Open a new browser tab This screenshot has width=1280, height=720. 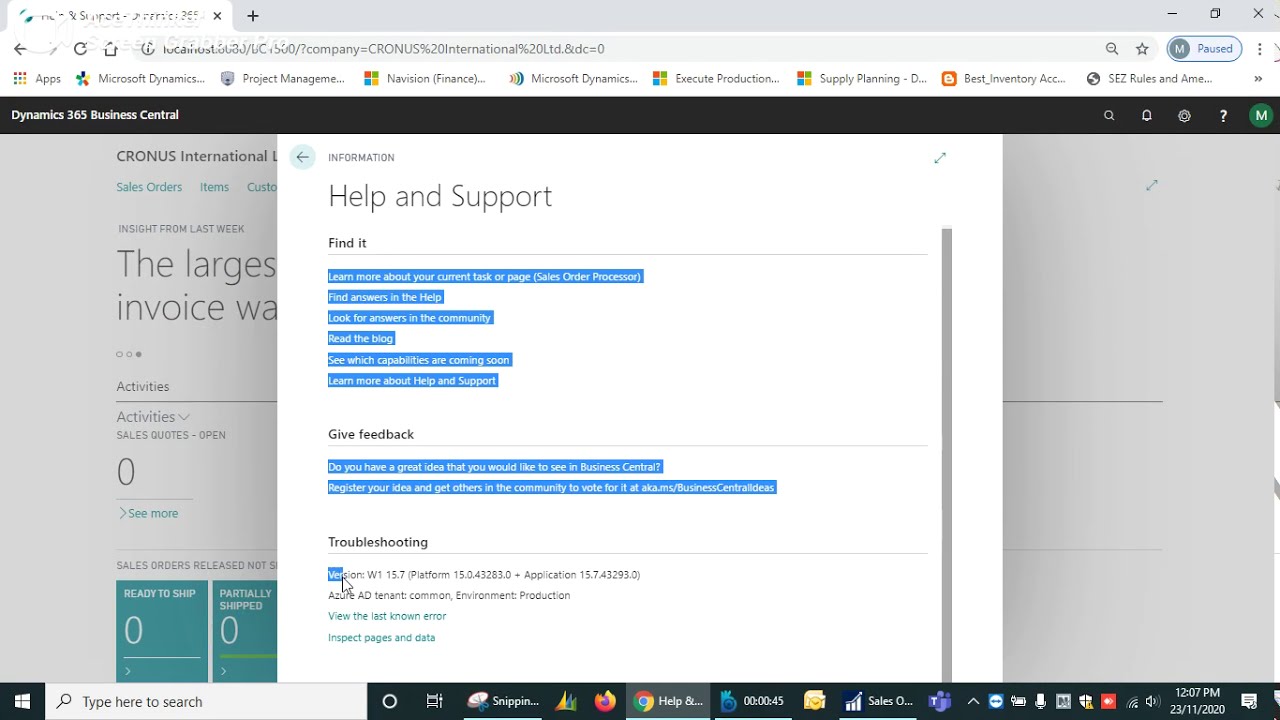(253, 16)
